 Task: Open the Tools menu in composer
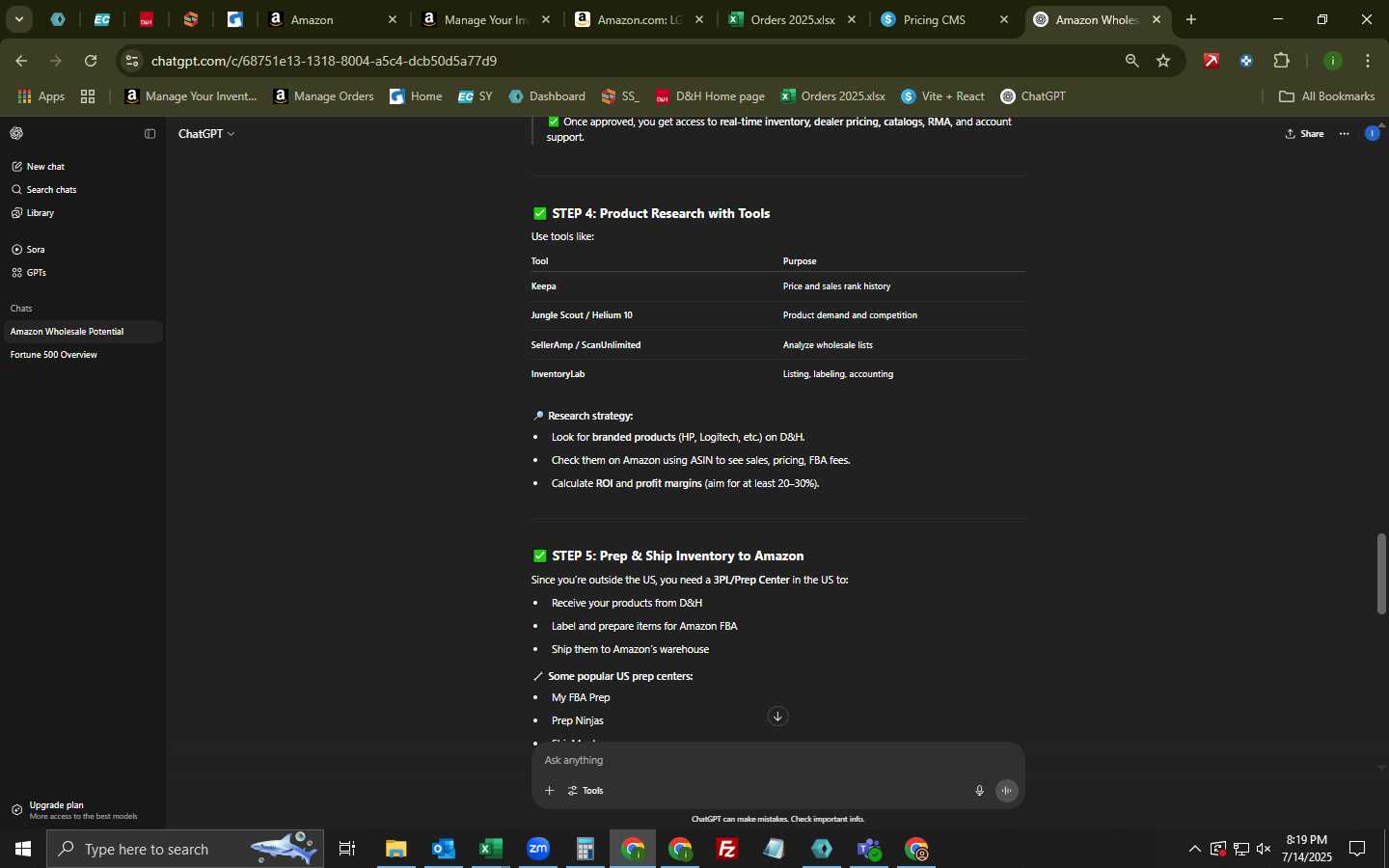coord(586,791)
